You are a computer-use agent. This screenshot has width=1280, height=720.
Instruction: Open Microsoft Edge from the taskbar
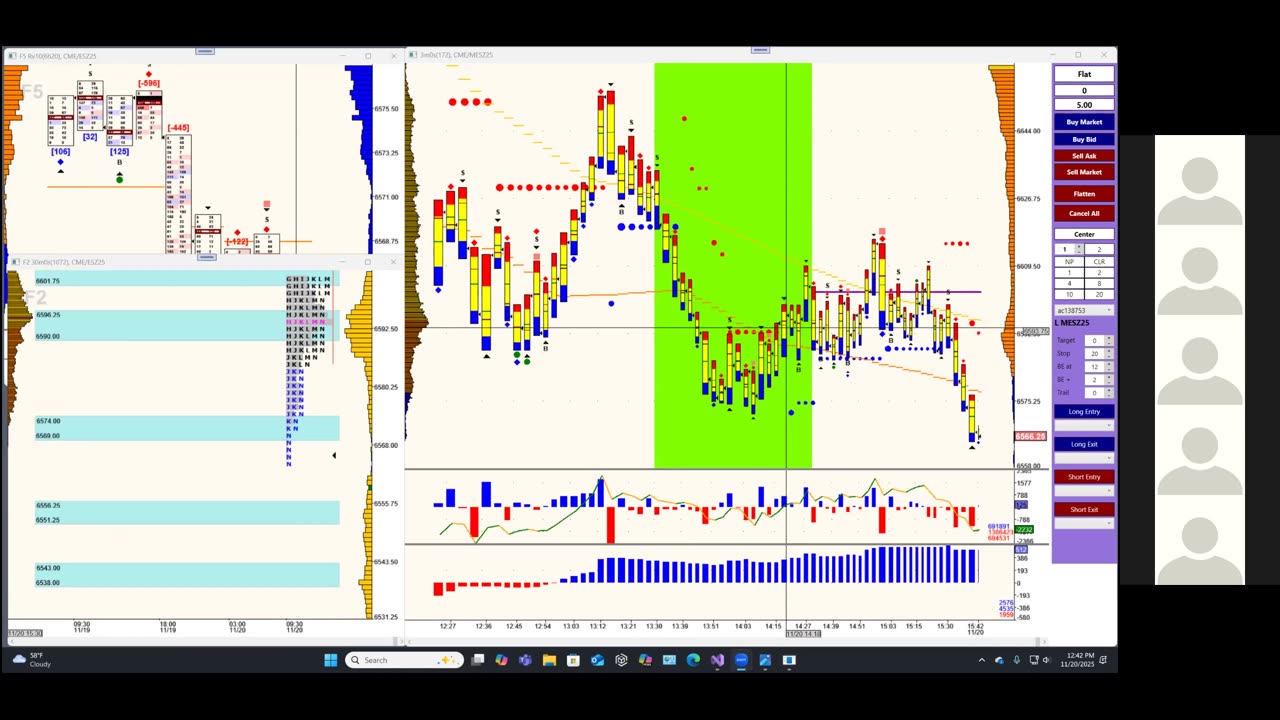[693, 660]
